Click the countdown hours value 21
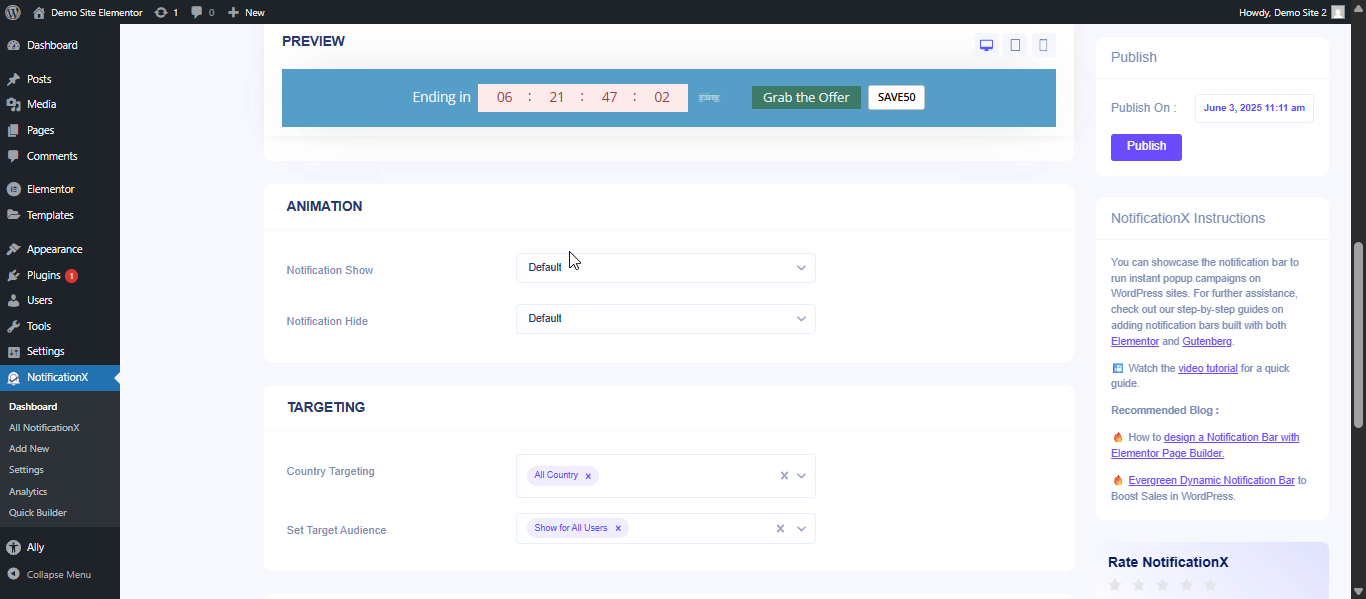This screenshot has height=599, width=1366. pyautogui.click(x=557, y=97)
